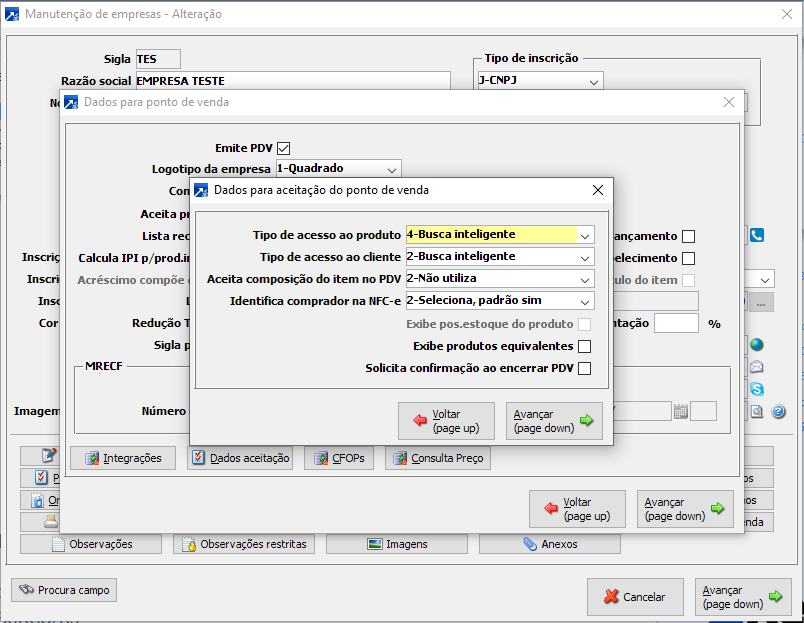Click the percentage input field
Viewport: 804px width, 623px height.
point(676,324)
